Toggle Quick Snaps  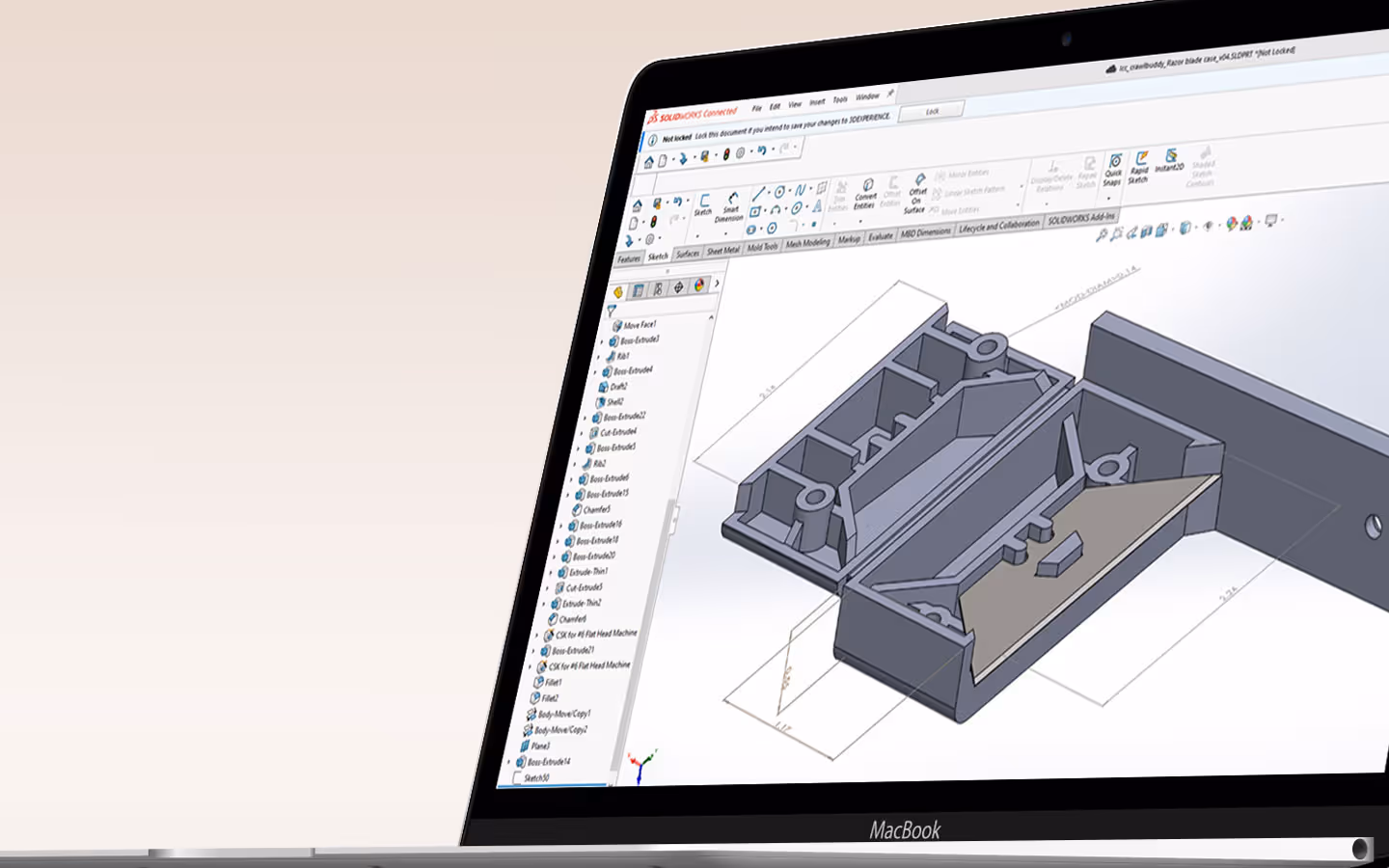(1113, 169)
